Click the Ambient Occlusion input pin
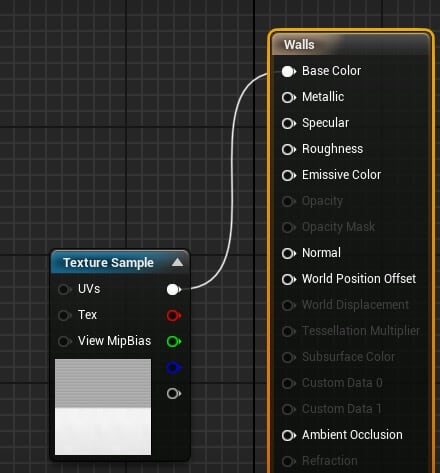Screen dimensions: 440x473 [289, 435]
